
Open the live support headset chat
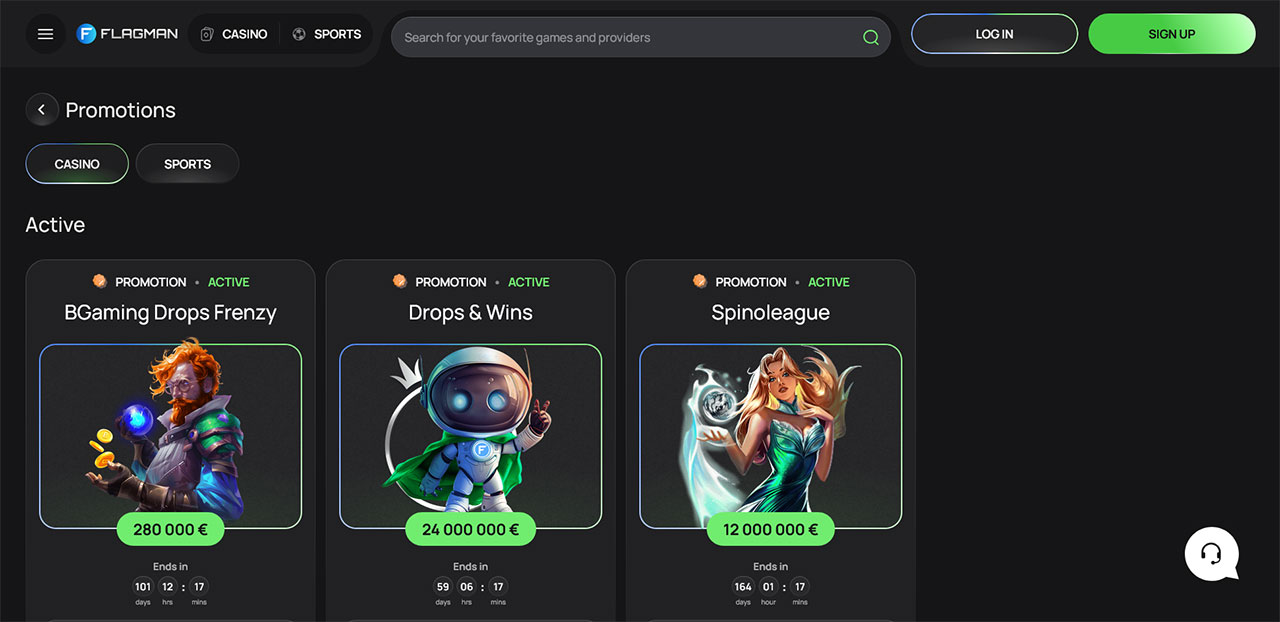pyautogui.click(x=1212, y=554)
